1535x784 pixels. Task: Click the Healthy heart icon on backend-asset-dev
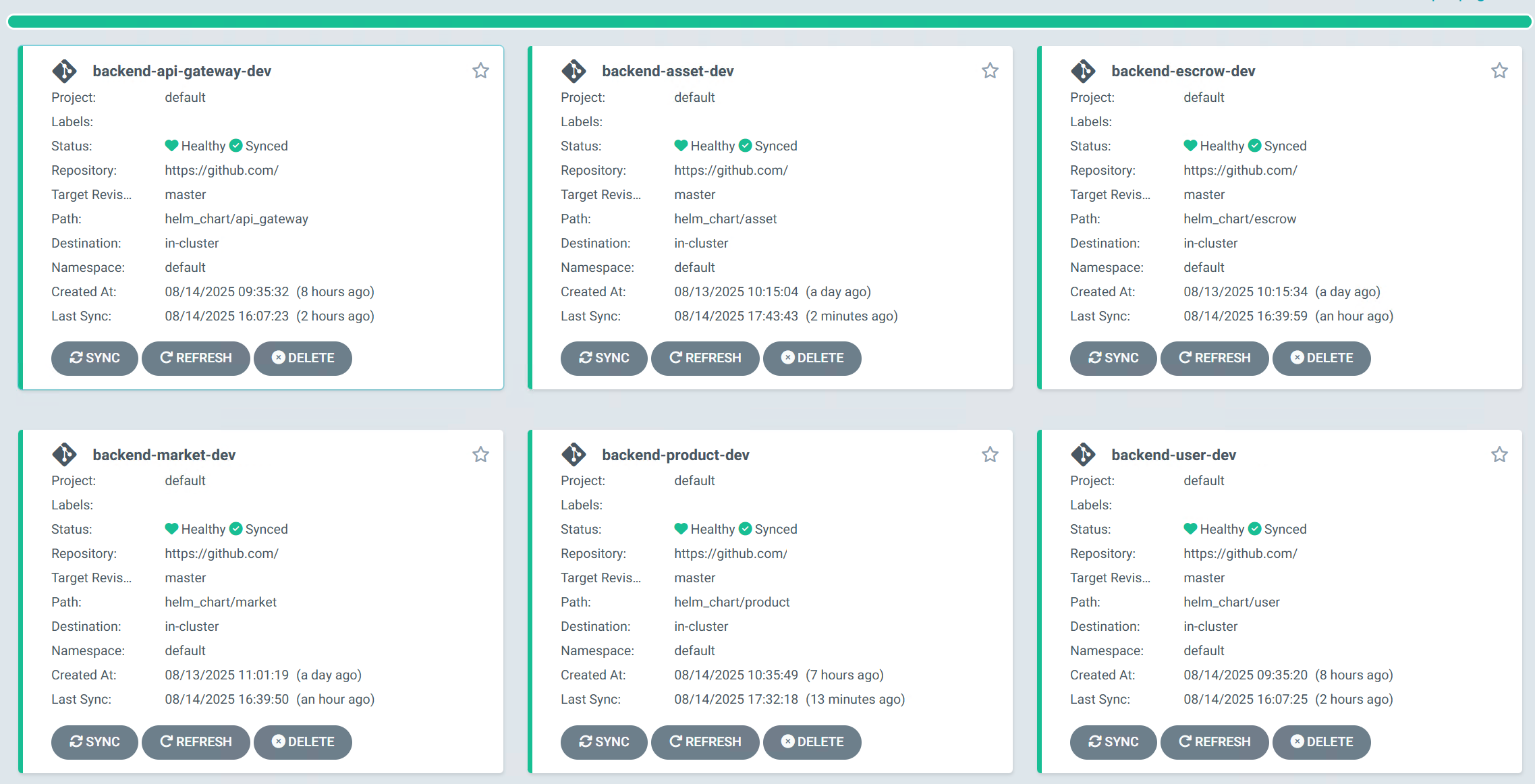[x=681, y=146]
